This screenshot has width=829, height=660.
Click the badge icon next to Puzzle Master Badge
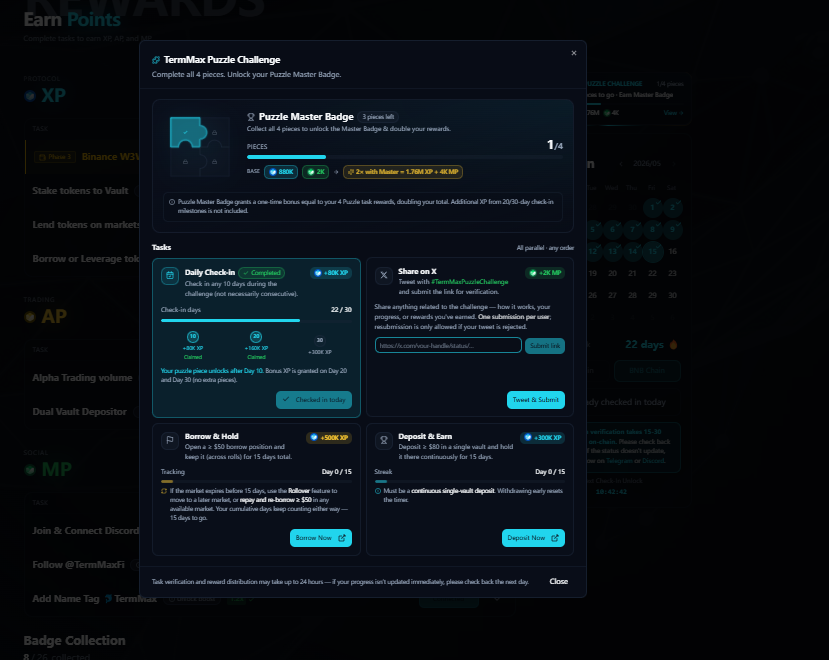coord(251,117)
